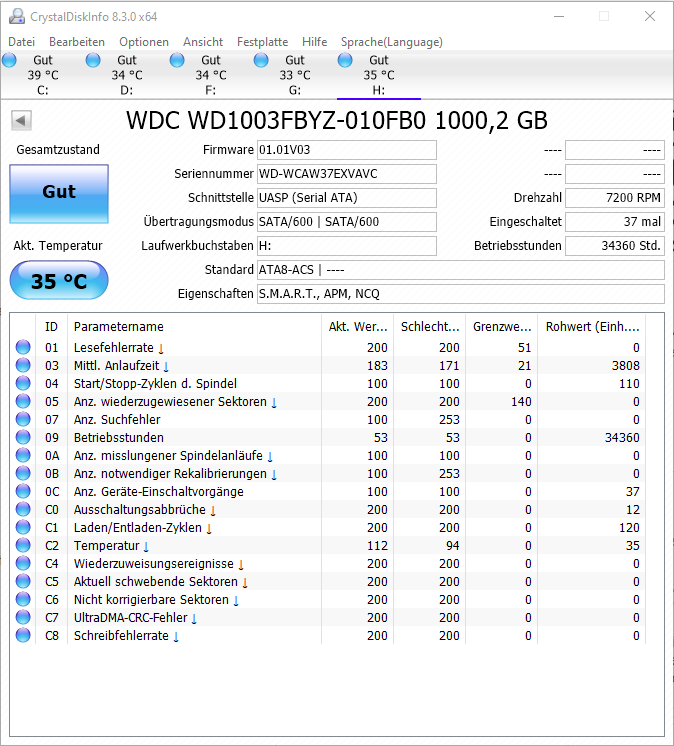Open the Festplatte menu

point(263,42)
